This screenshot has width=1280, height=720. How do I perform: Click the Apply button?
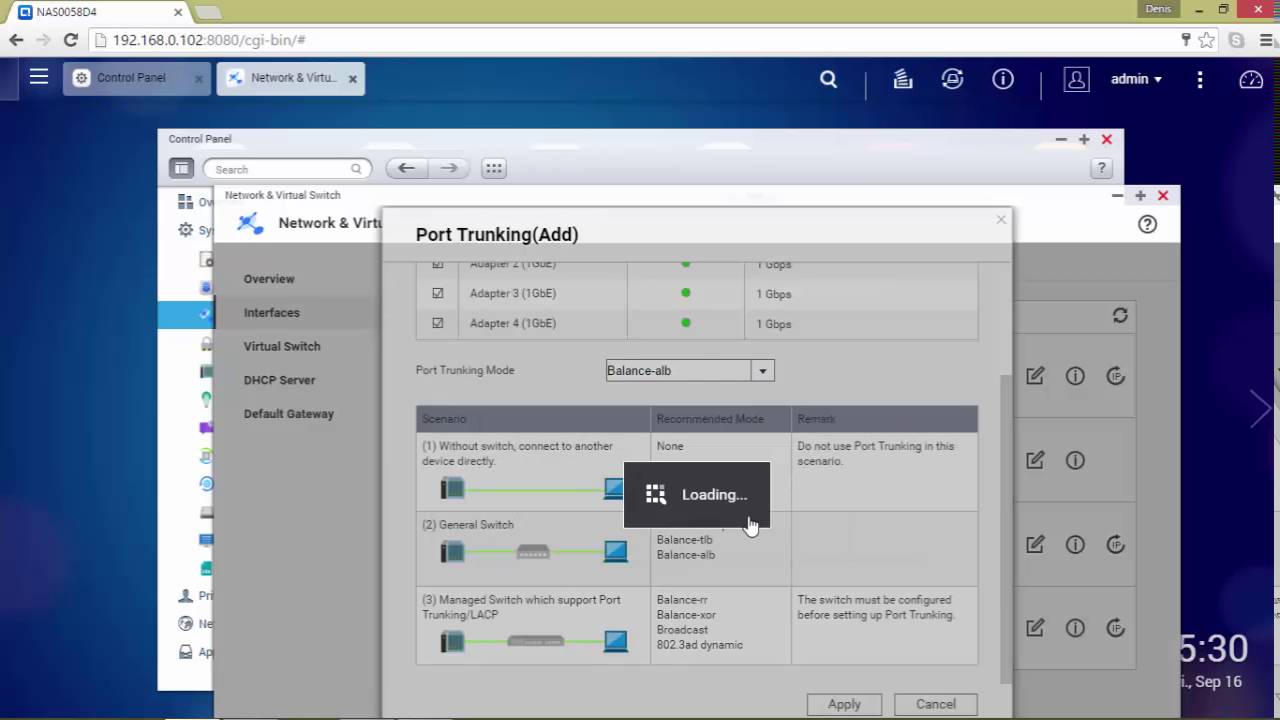(844, 704)
